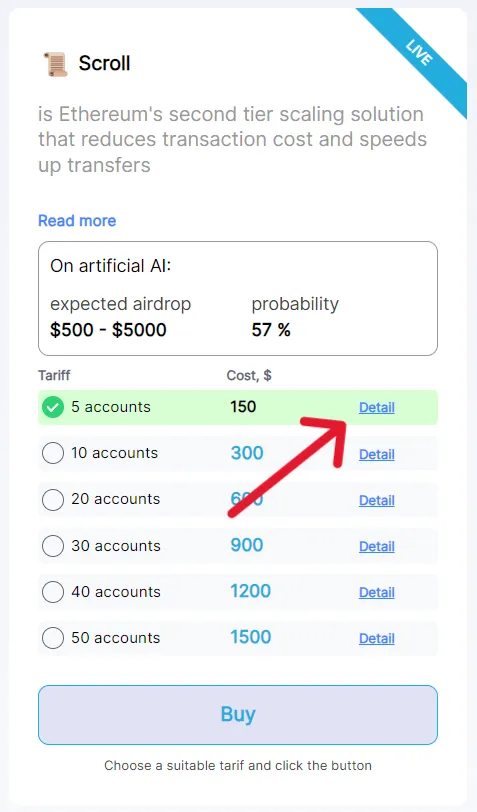Click the 1500 cost value

pos(251,637)
